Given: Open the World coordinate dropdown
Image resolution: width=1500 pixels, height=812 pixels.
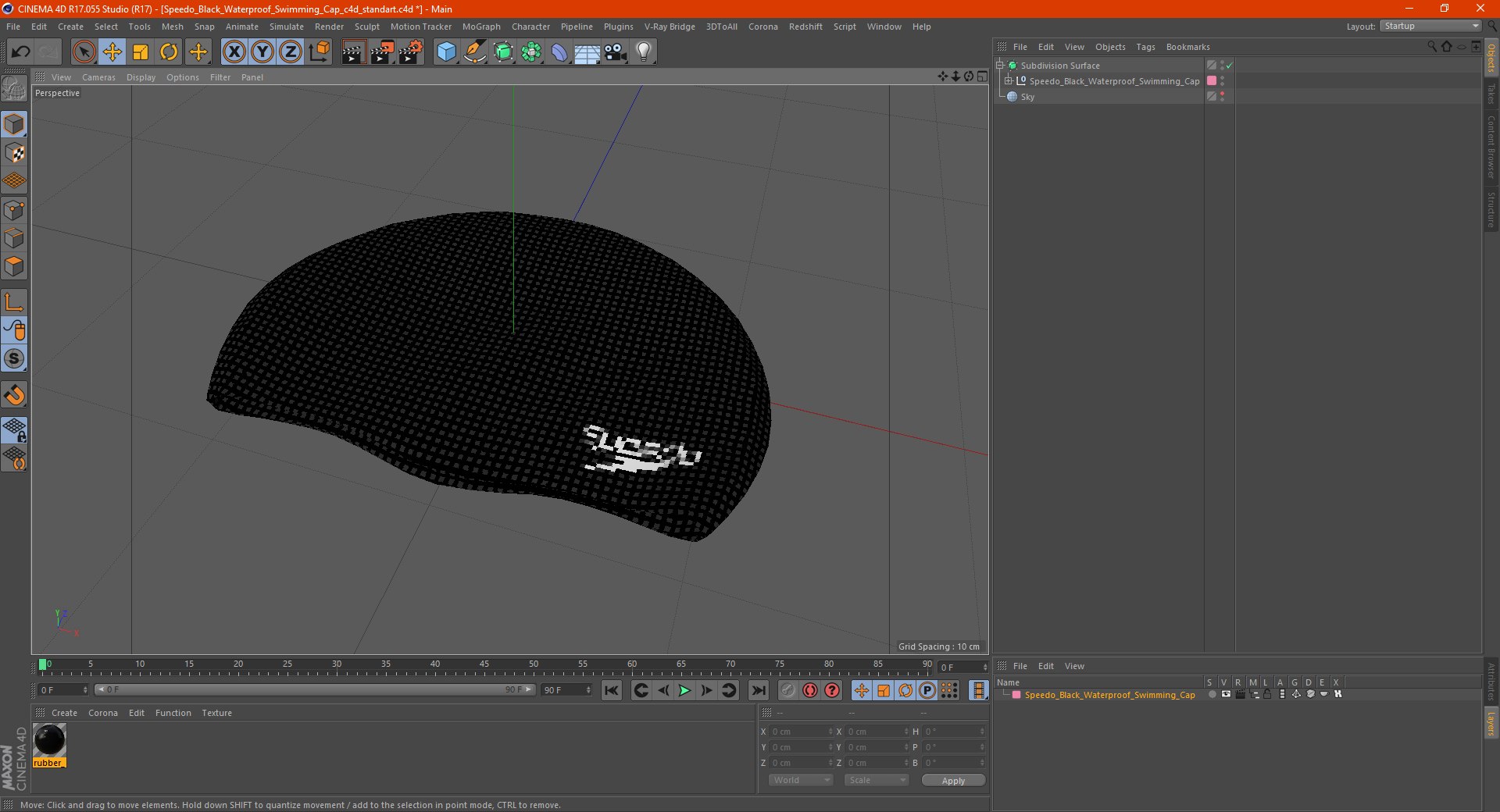Looking at the screenshot, I should point(801,780).
